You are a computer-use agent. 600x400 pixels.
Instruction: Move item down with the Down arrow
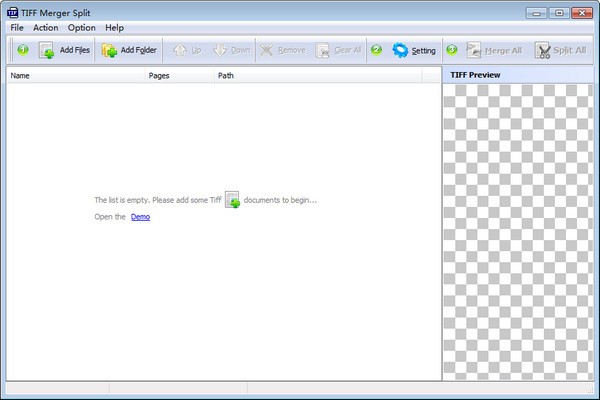[x=231, y=50]
